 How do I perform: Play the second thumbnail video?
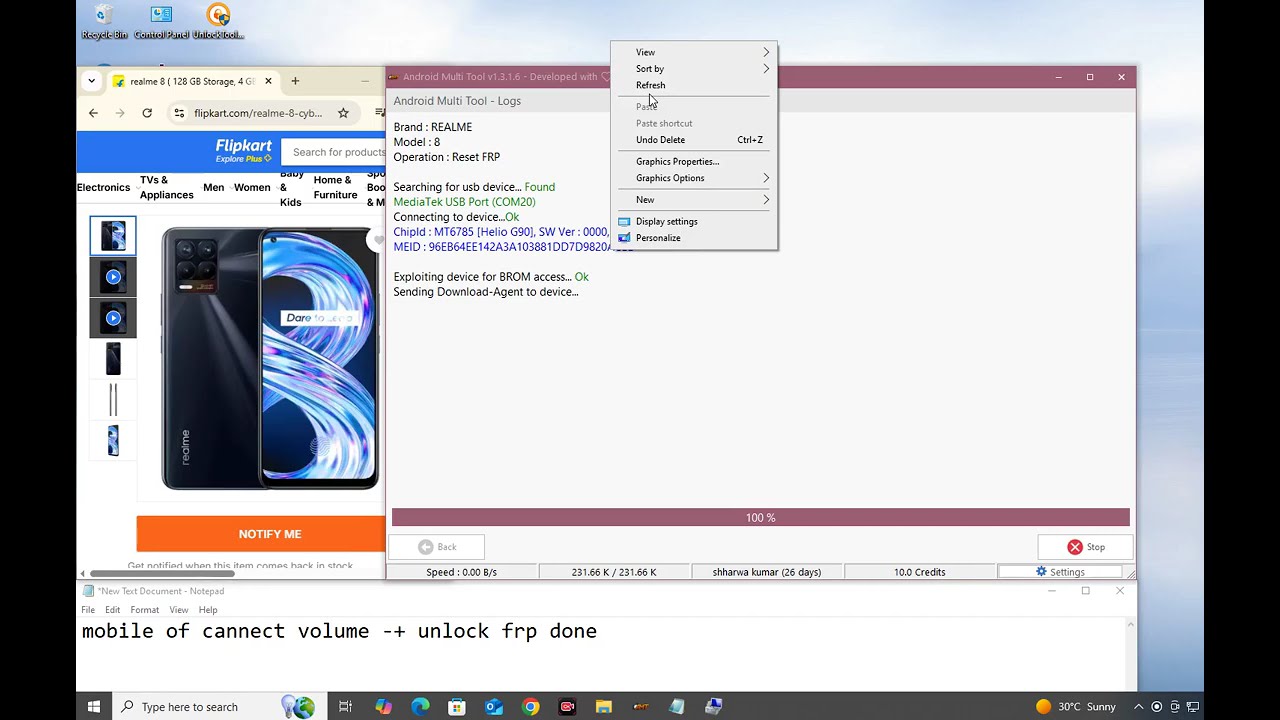coord(113,277)
